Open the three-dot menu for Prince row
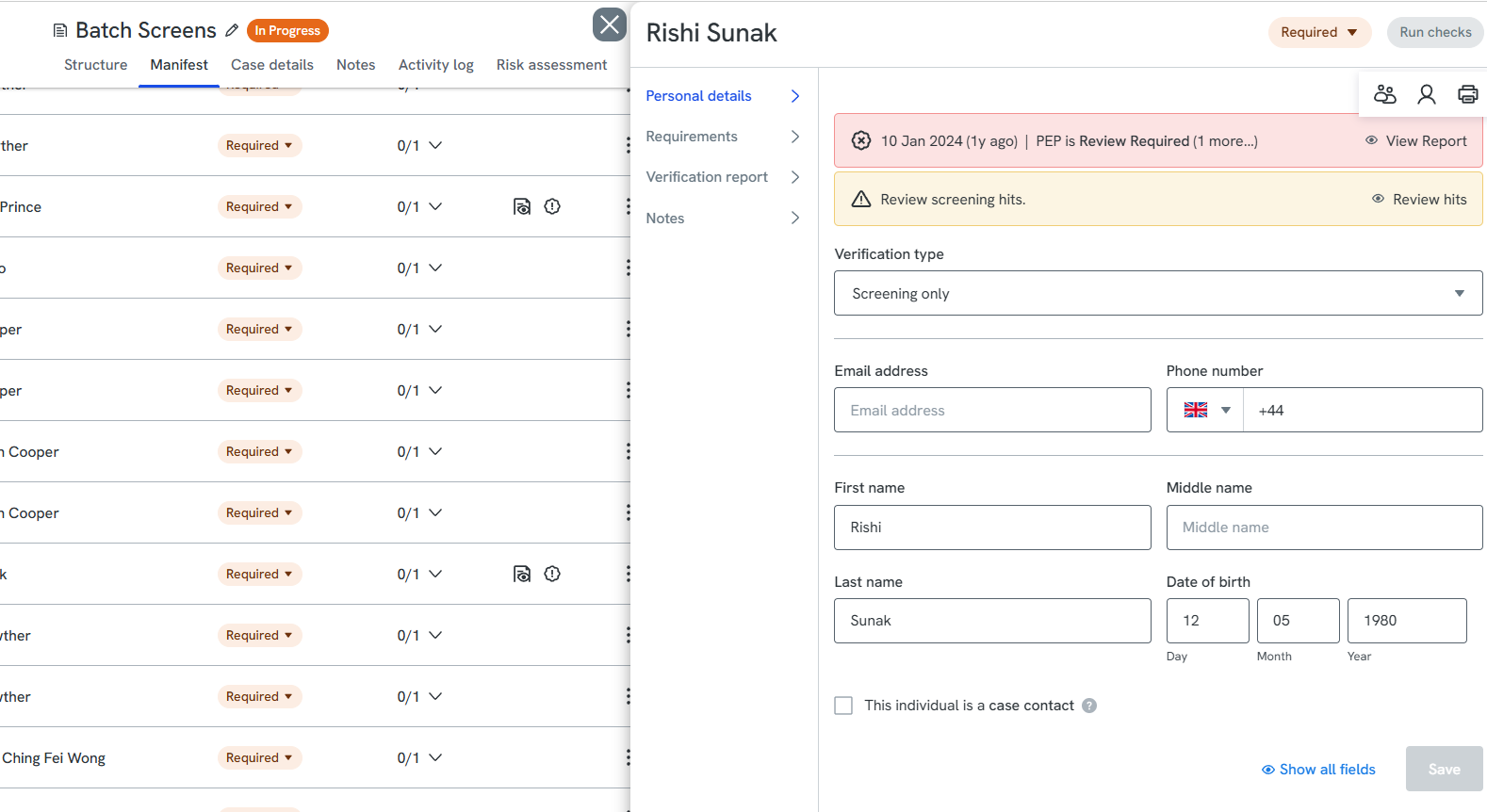This screenshot has height=812, width=1487. 628,206
